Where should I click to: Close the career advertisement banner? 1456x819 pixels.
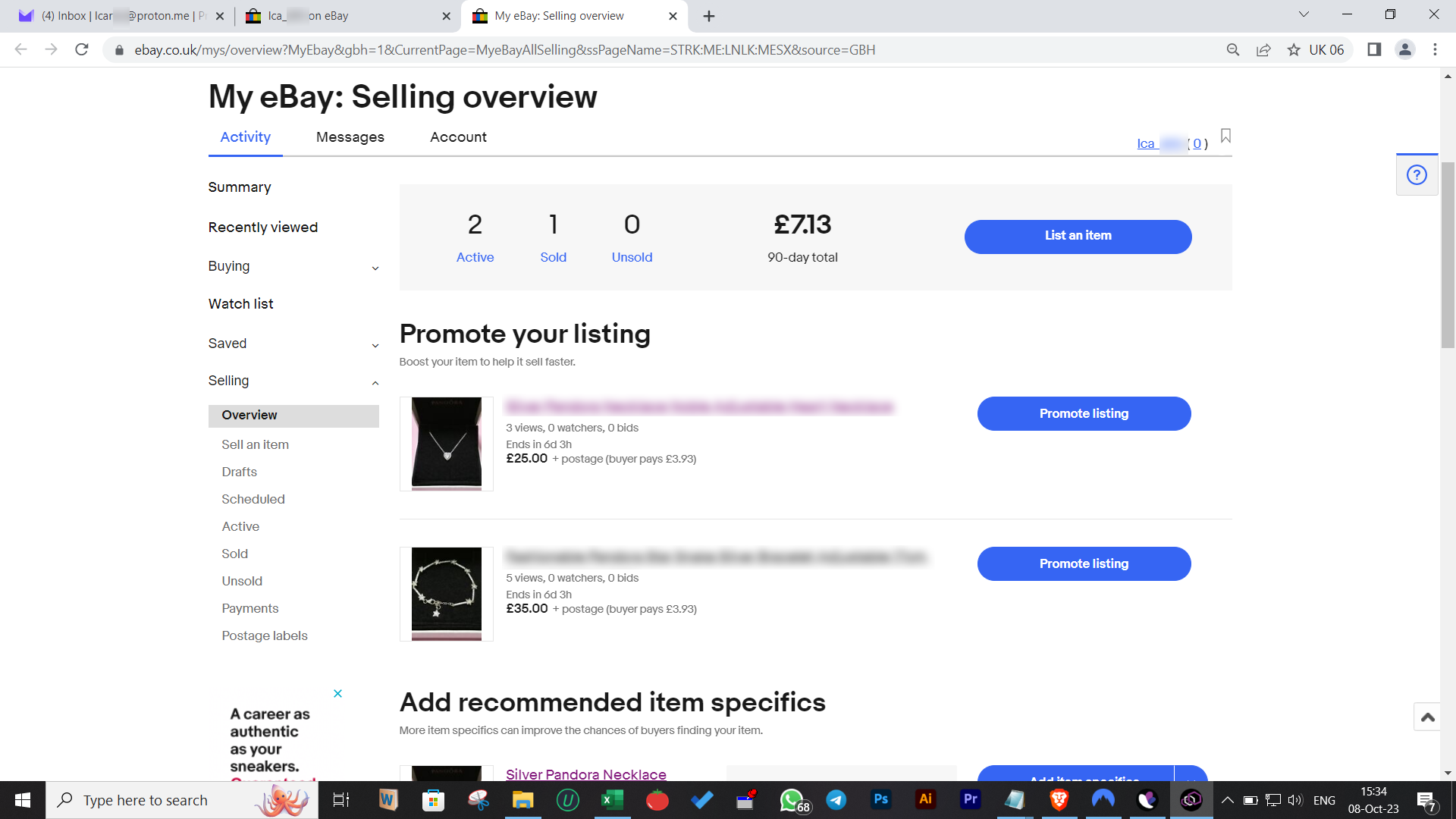[337, 693]
